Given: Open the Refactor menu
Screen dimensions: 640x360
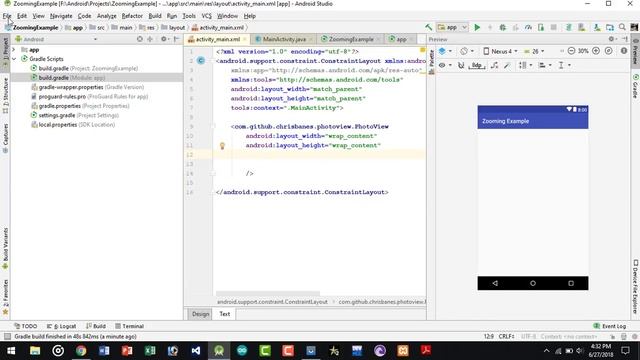Looking at the screenshot, I should (x=132, y=16).
